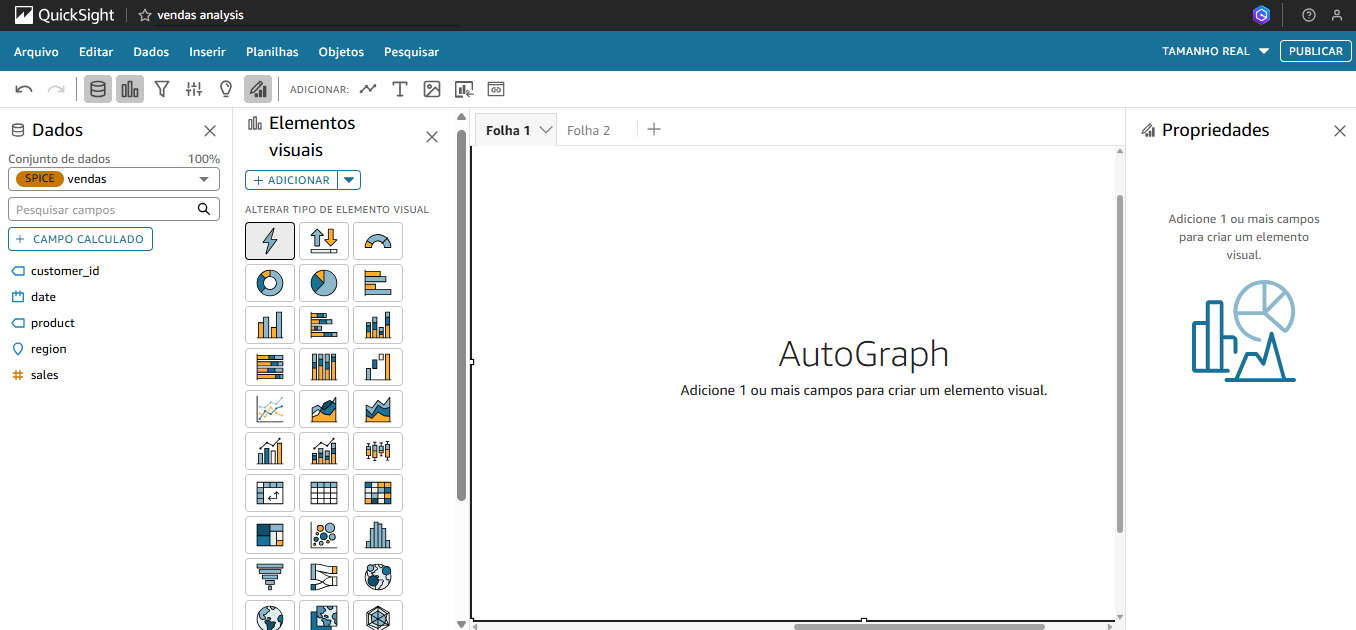Pick the funnel chart visual type
Screen dimensions: 1356x630
tap(270, 577)
